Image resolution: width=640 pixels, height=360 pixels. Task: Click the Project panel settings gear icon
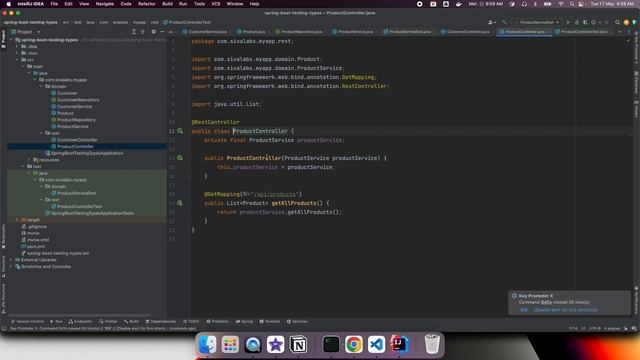point(153,32)
